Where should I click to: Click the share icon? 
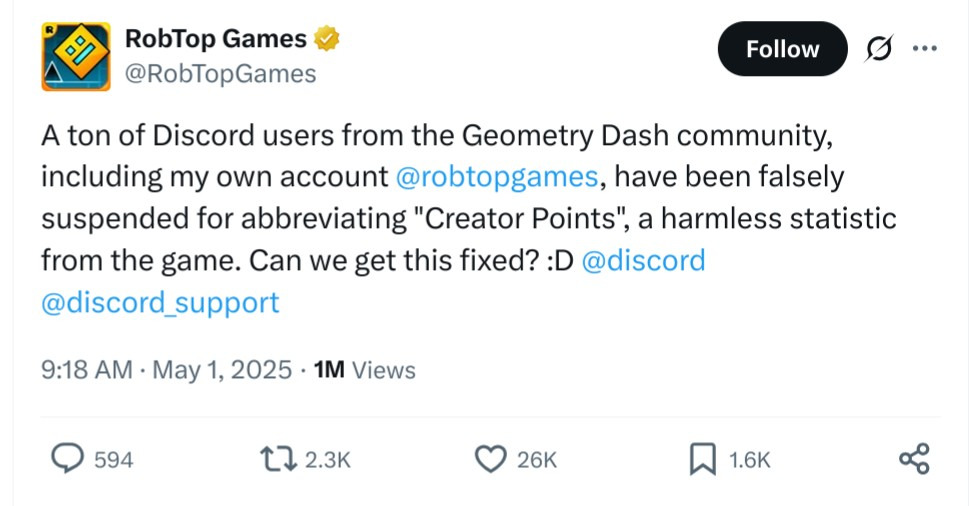914,459
